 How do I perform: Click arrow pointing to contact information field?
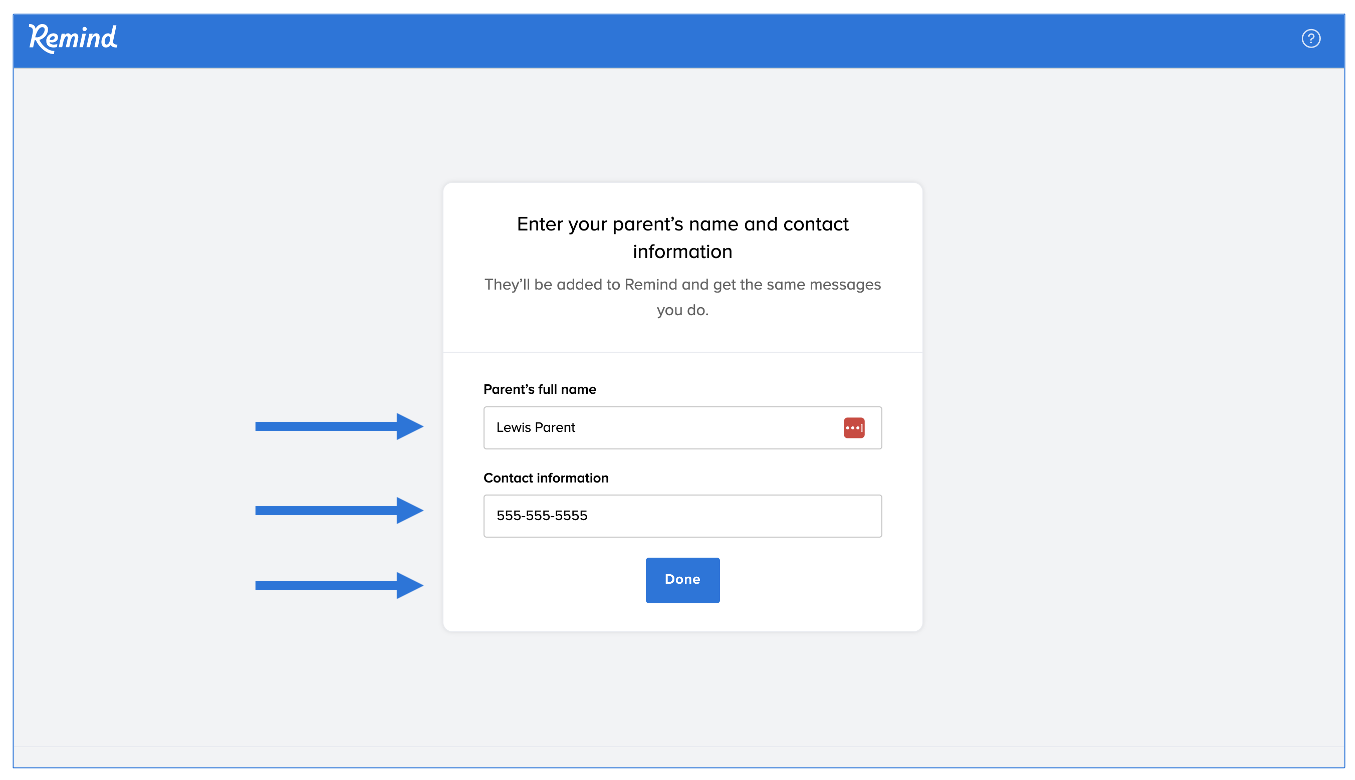coord(340,511)
